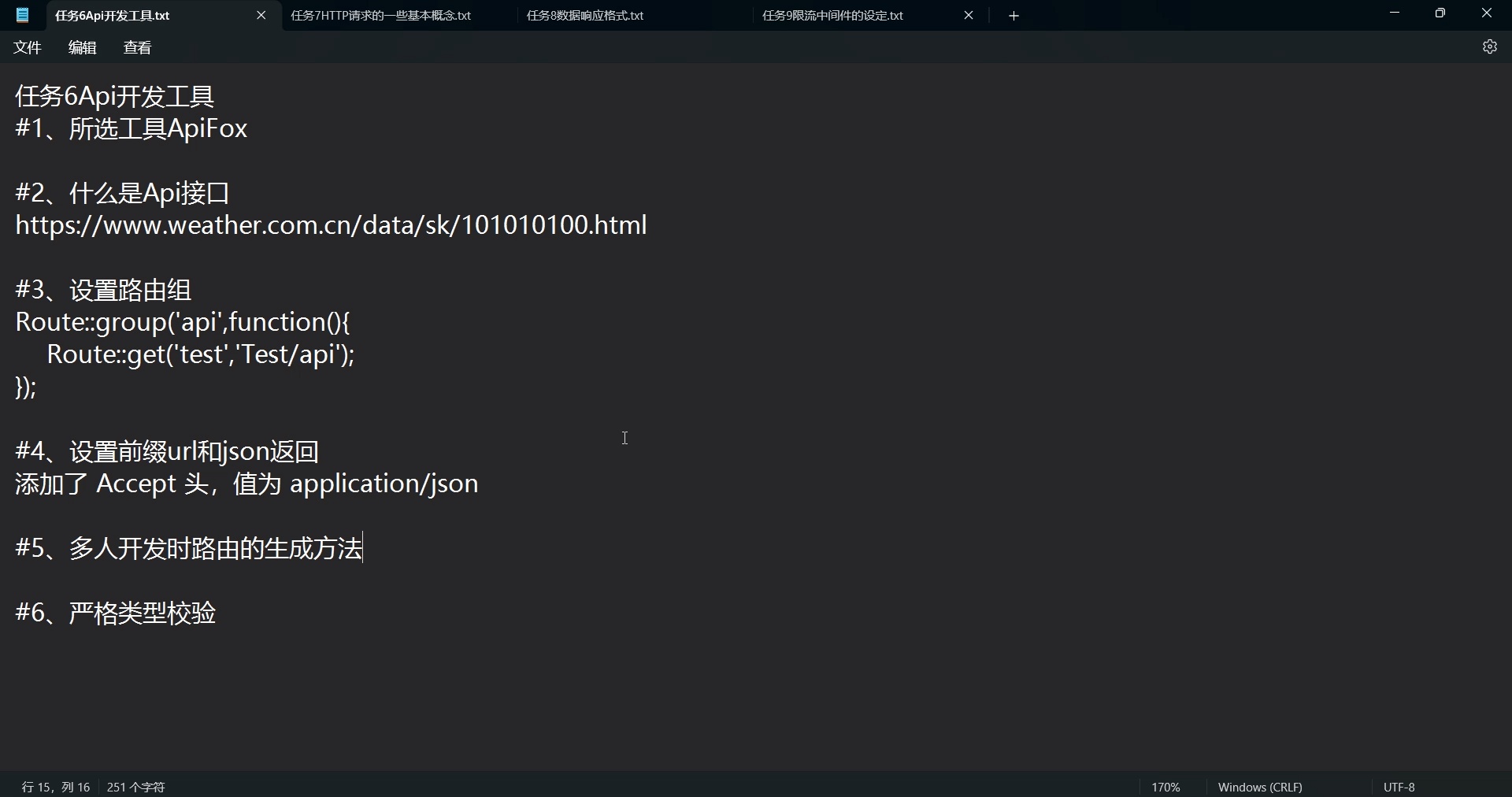1512x797 pixels.
Task: Open the 查看 menu
Action: pyautogui.click(x=136, y=47)
